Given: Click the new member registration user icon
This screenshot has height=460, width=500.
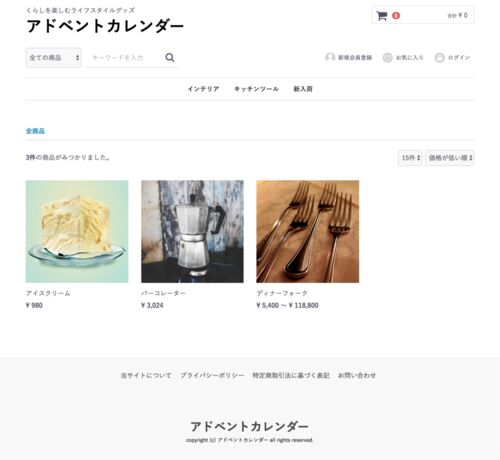Looking at the screenshot, I should [x=330, y=57].
